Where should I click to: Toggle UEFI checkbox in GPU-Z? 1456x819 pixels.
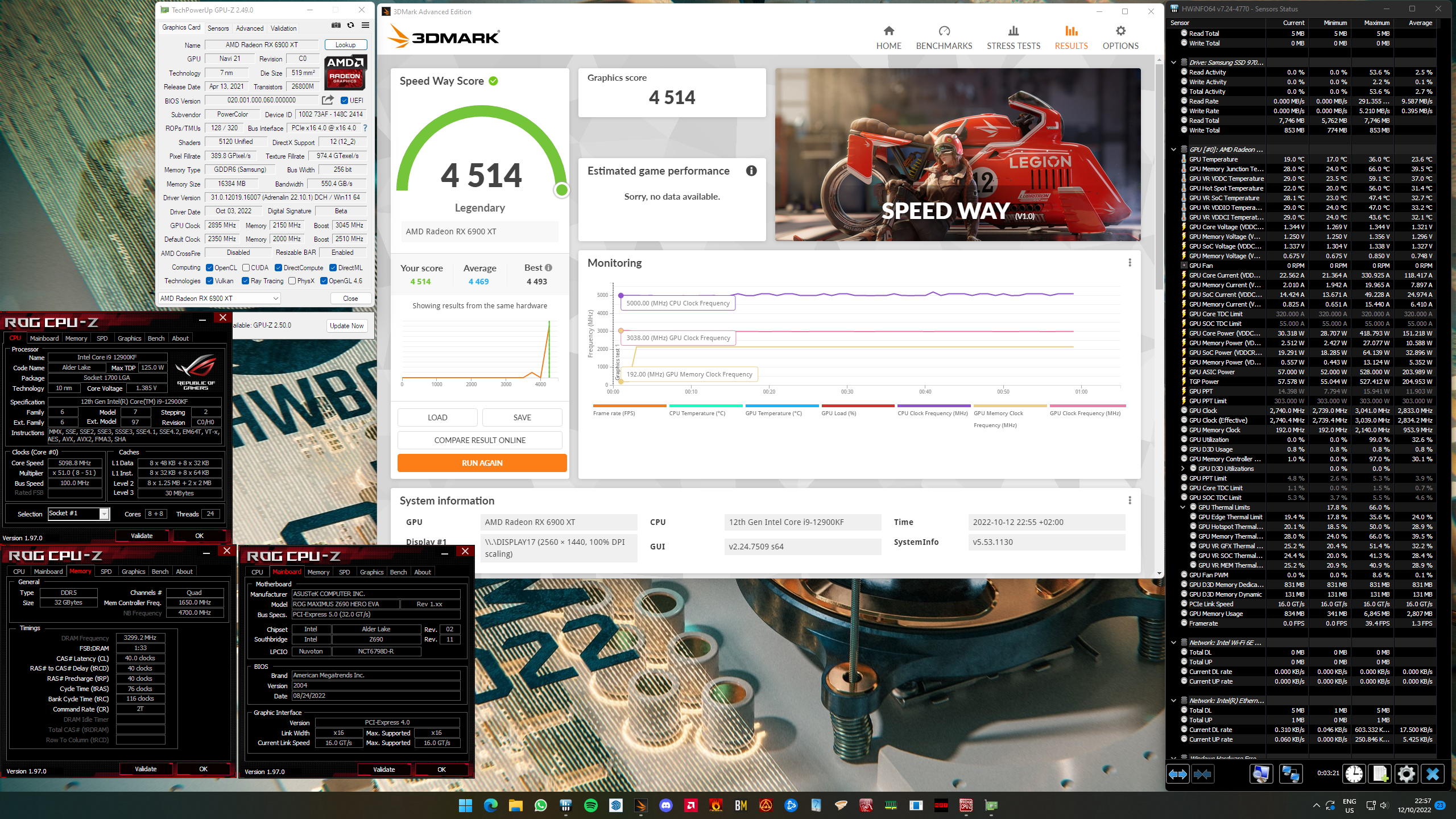[344, 101]
